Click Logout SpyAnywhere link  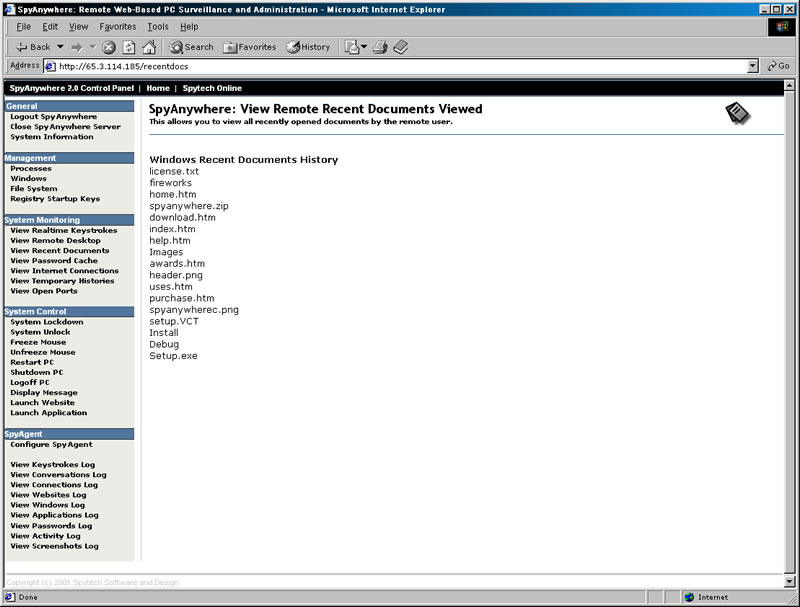(x=54, y=117)
